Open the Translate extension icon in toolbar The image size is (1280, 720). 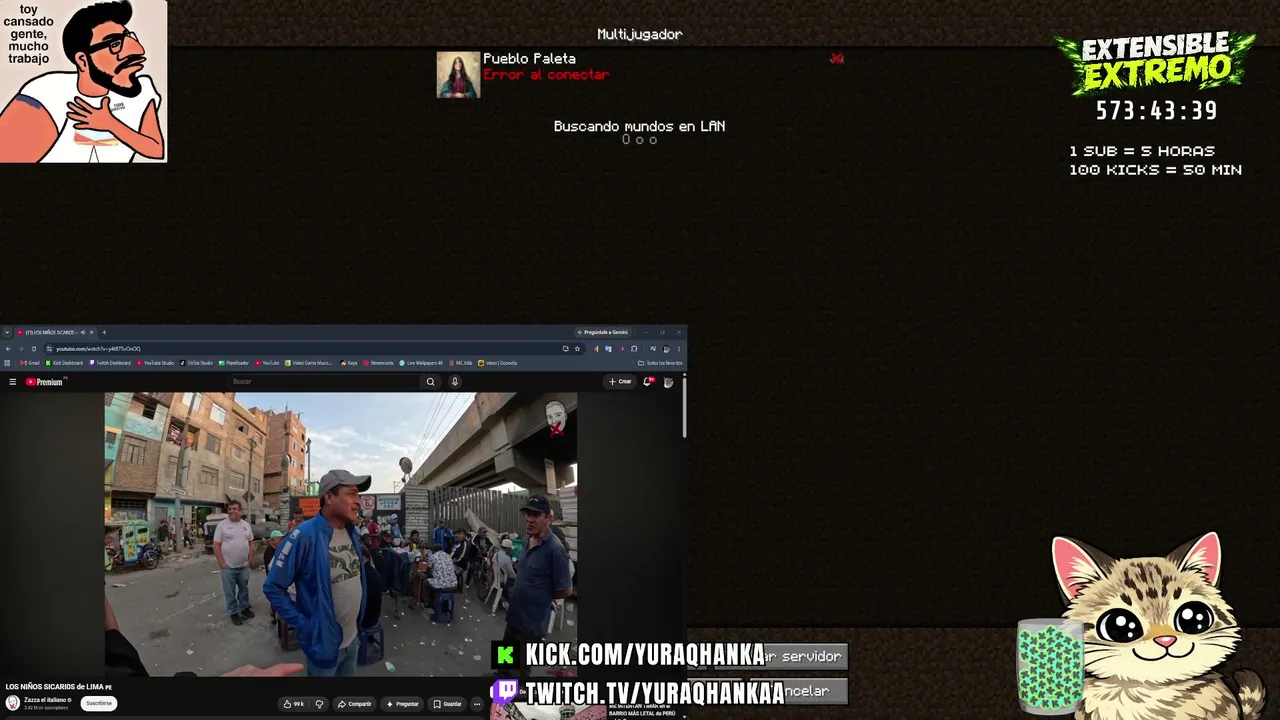click(x=608, y=349)
